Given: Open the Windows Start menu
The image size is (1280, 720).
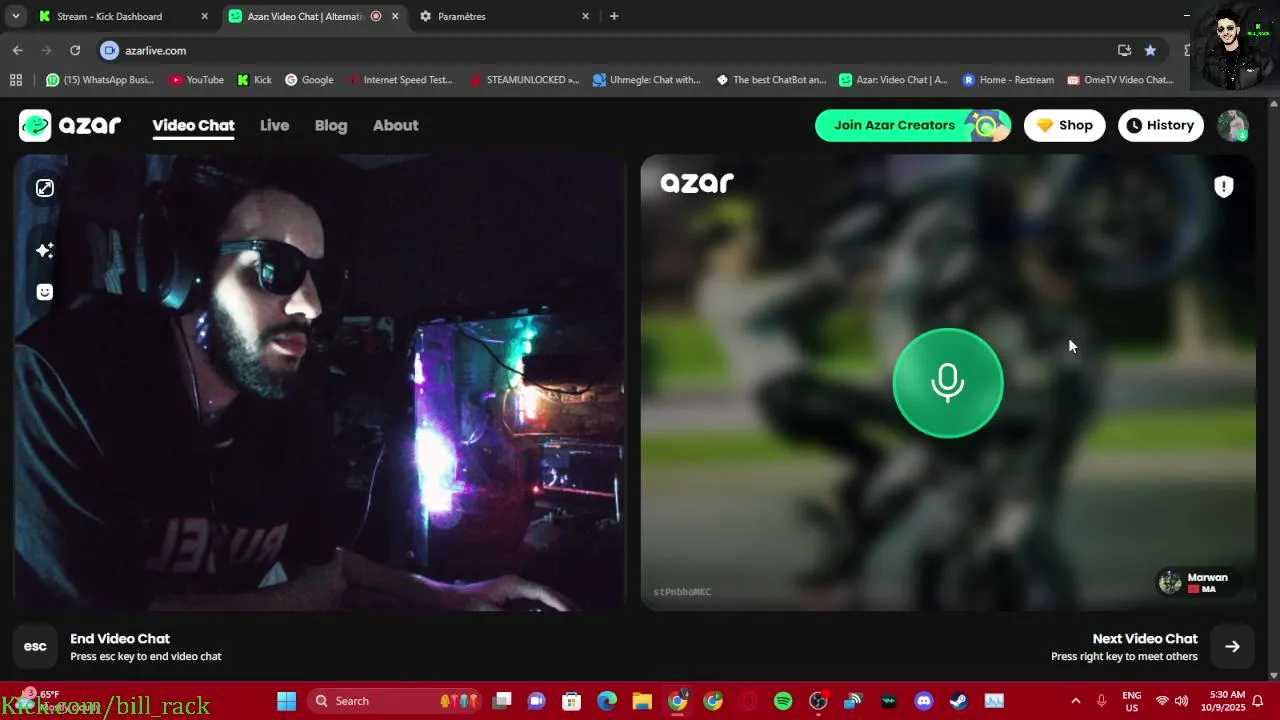Looking at the screenshot, I should [x=286, y=701].
